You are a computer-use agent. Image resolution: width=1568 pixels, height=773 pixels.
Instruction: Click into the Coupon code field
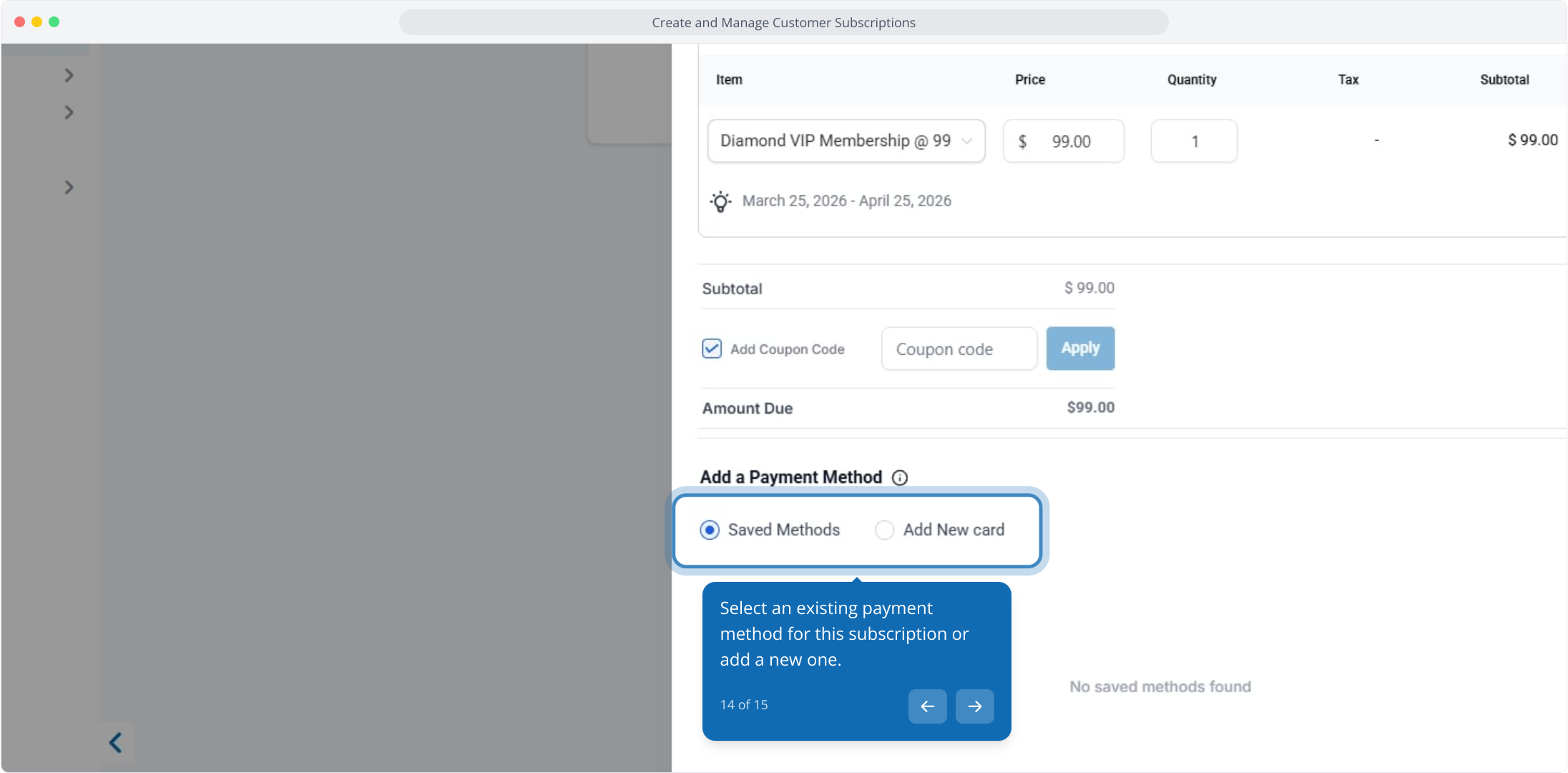tap(959, 349)
